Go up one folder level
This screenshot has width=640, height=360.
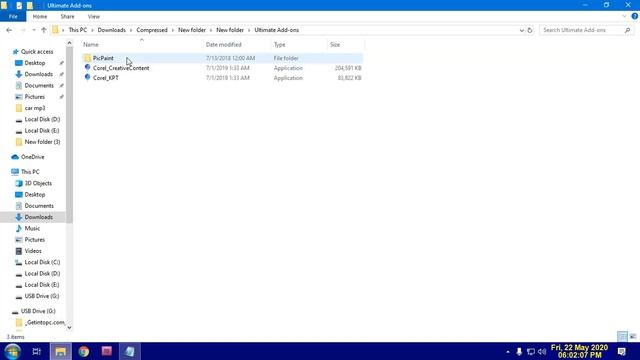click(44, 30)
